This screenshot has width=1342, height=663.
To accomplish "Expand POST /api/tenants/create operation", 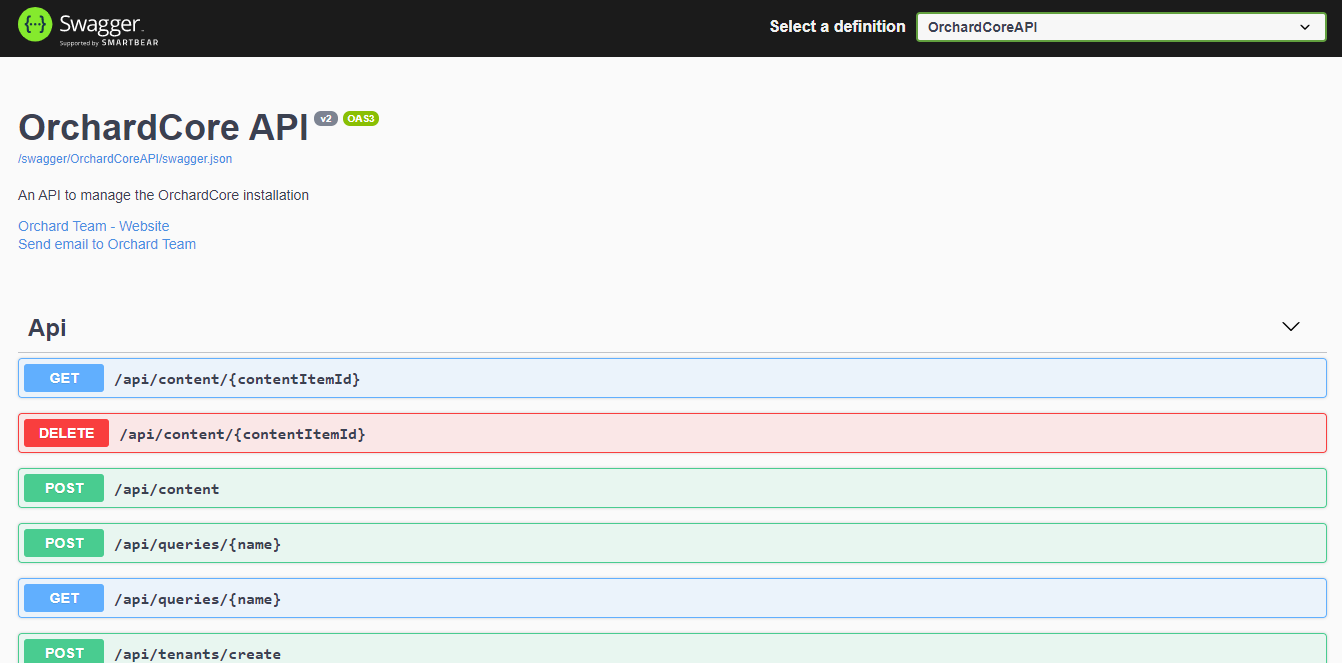I will (672, 648).
